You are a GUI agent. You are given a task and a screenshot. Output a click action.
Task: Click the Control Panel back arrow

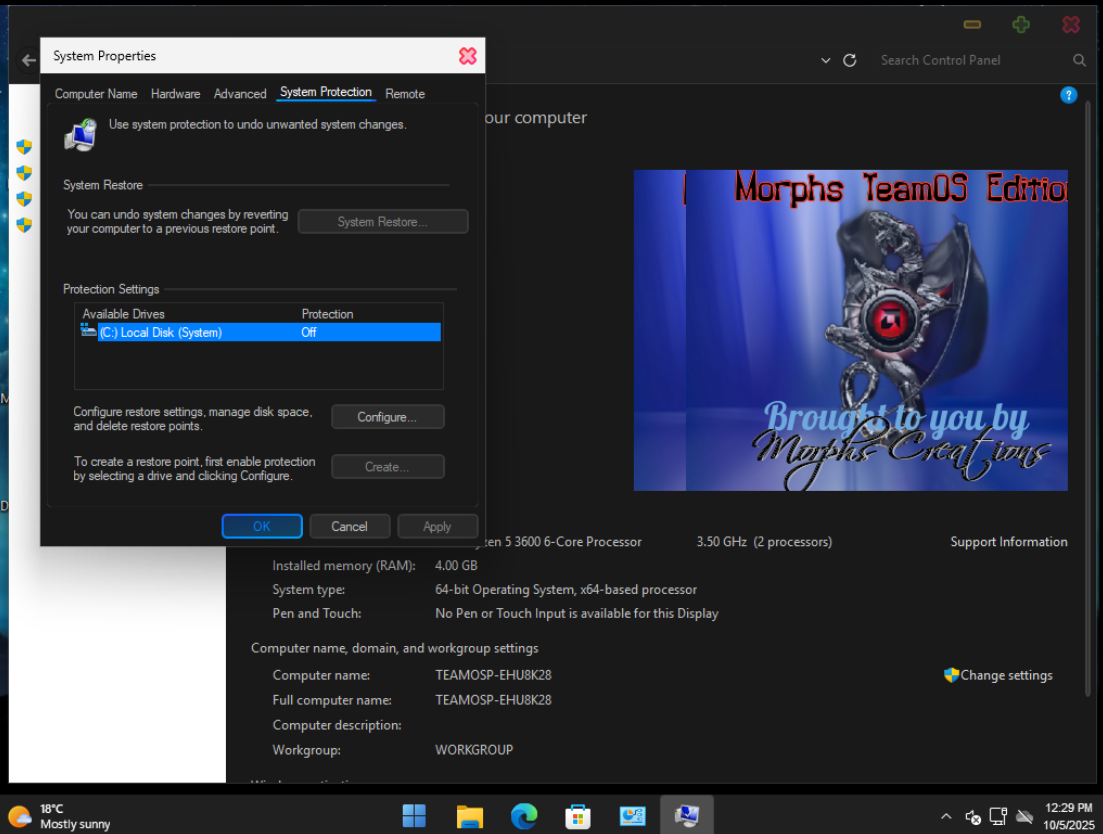[x=28, y=60]
